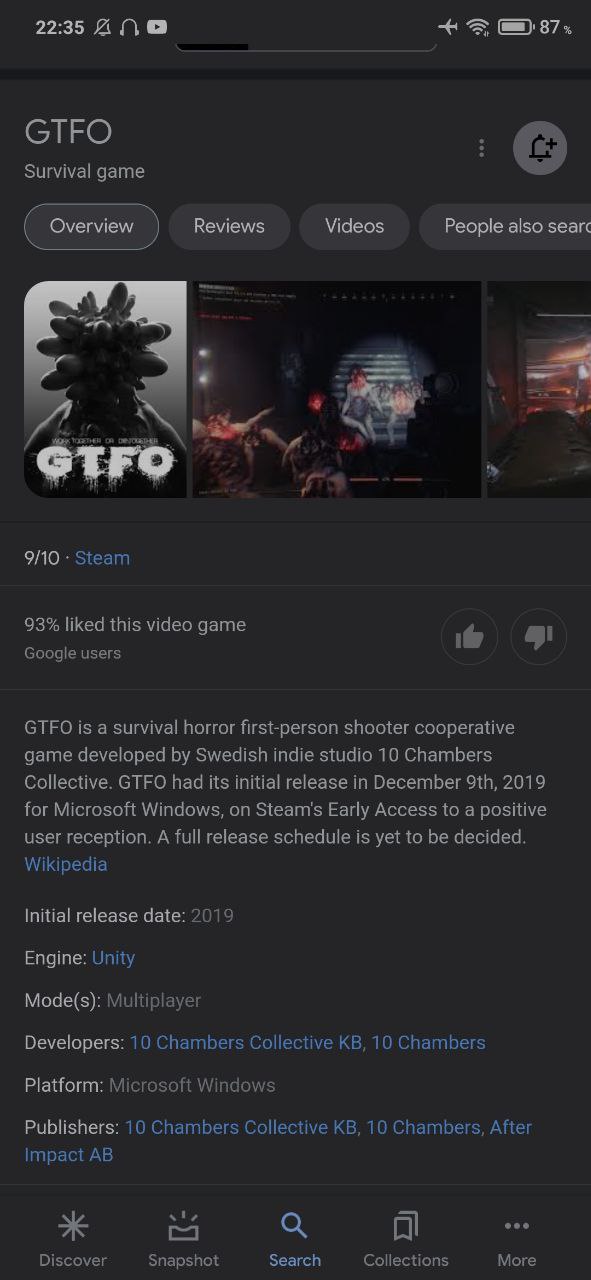Select the Overview chip
This screenshot has width=591, height=1280.
[x=91, y=226]
